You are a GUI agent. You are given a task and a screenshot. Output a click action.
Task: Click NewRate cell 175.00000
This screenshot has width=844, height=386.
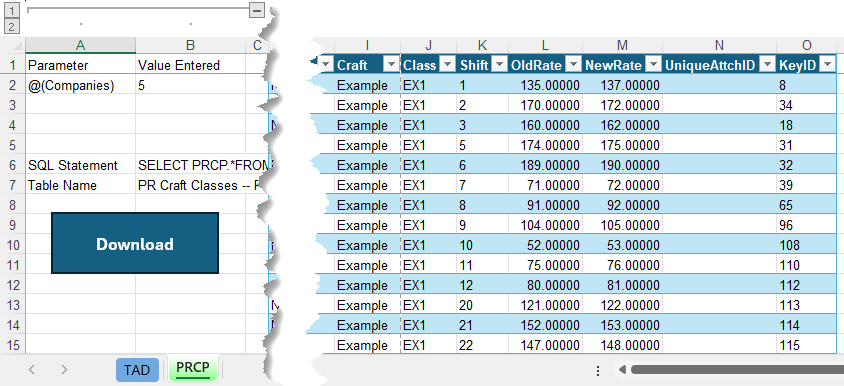pos(622,145)
